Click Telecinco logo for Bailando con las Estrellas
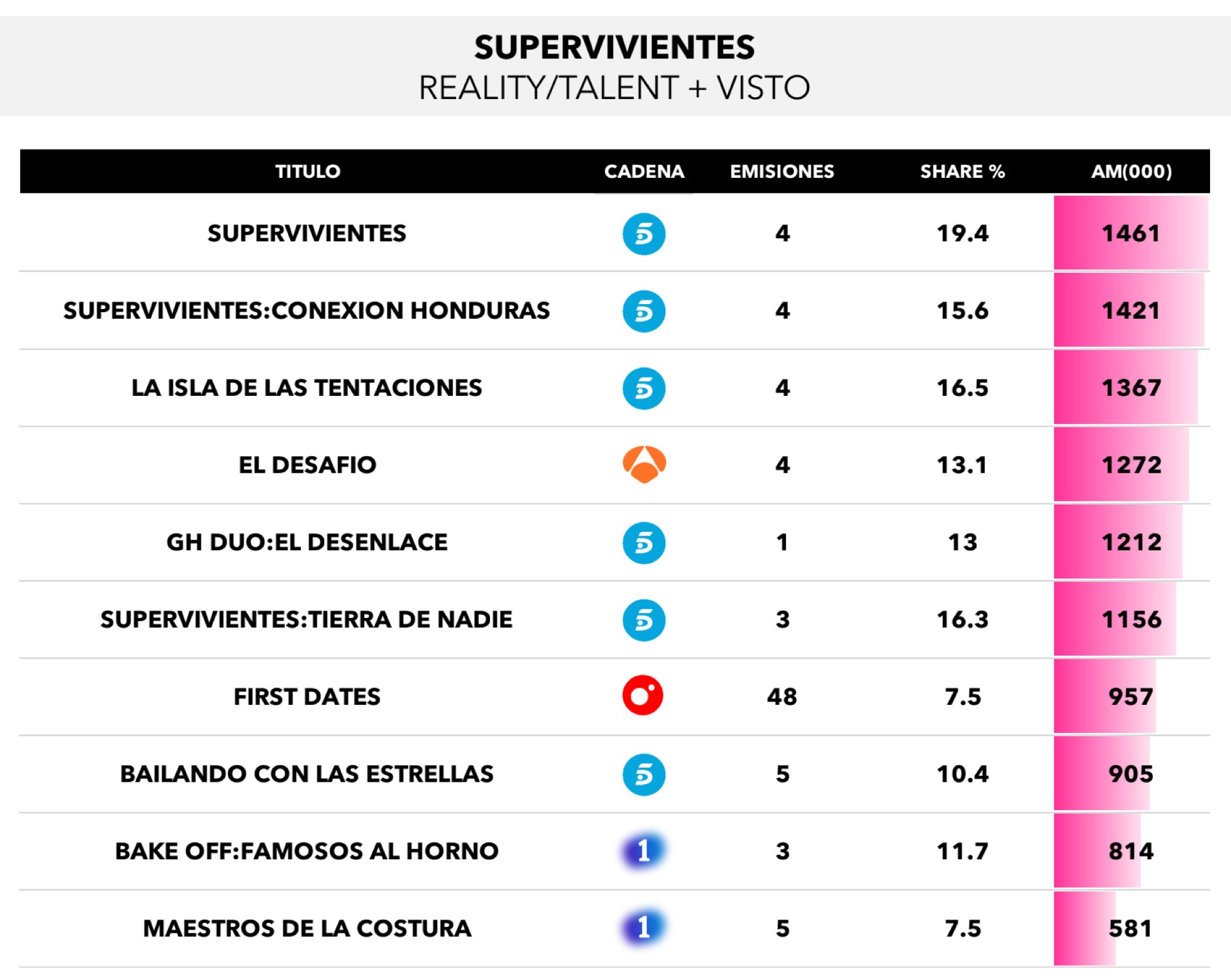This screenshot has height=980, width=1231. pyautogui.click(x=644, y=774)
